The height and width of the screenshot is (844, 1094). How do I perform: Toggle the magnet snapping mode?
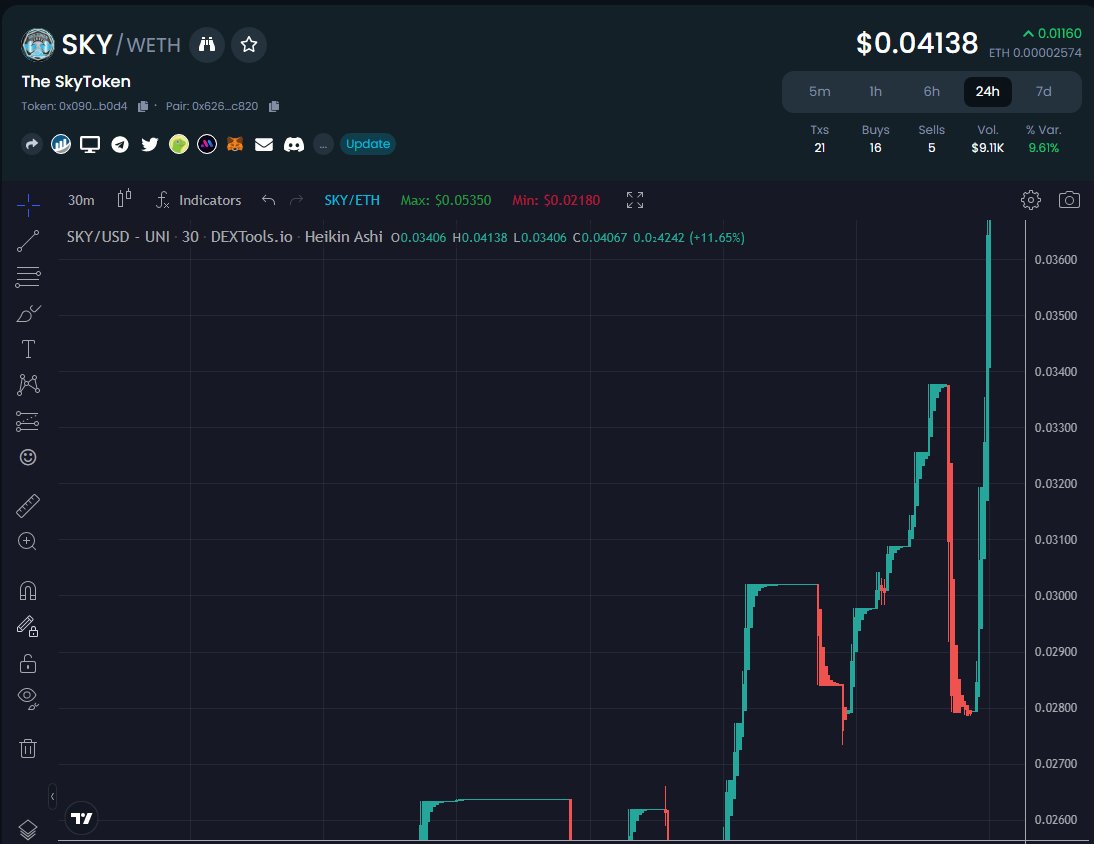point(28,590)
